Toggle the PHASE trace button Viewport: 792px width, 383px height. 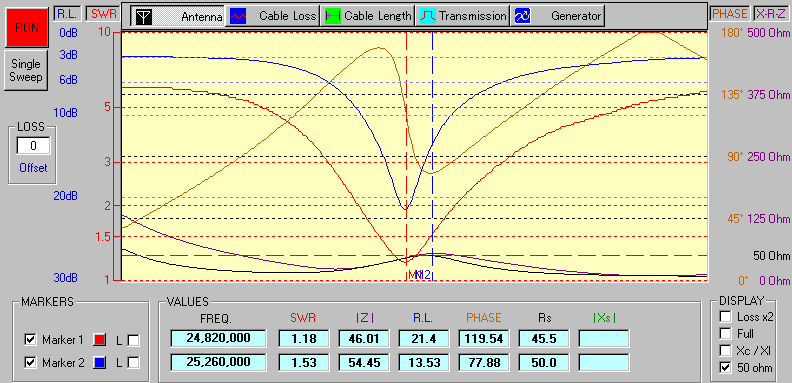tap(729, 14)
